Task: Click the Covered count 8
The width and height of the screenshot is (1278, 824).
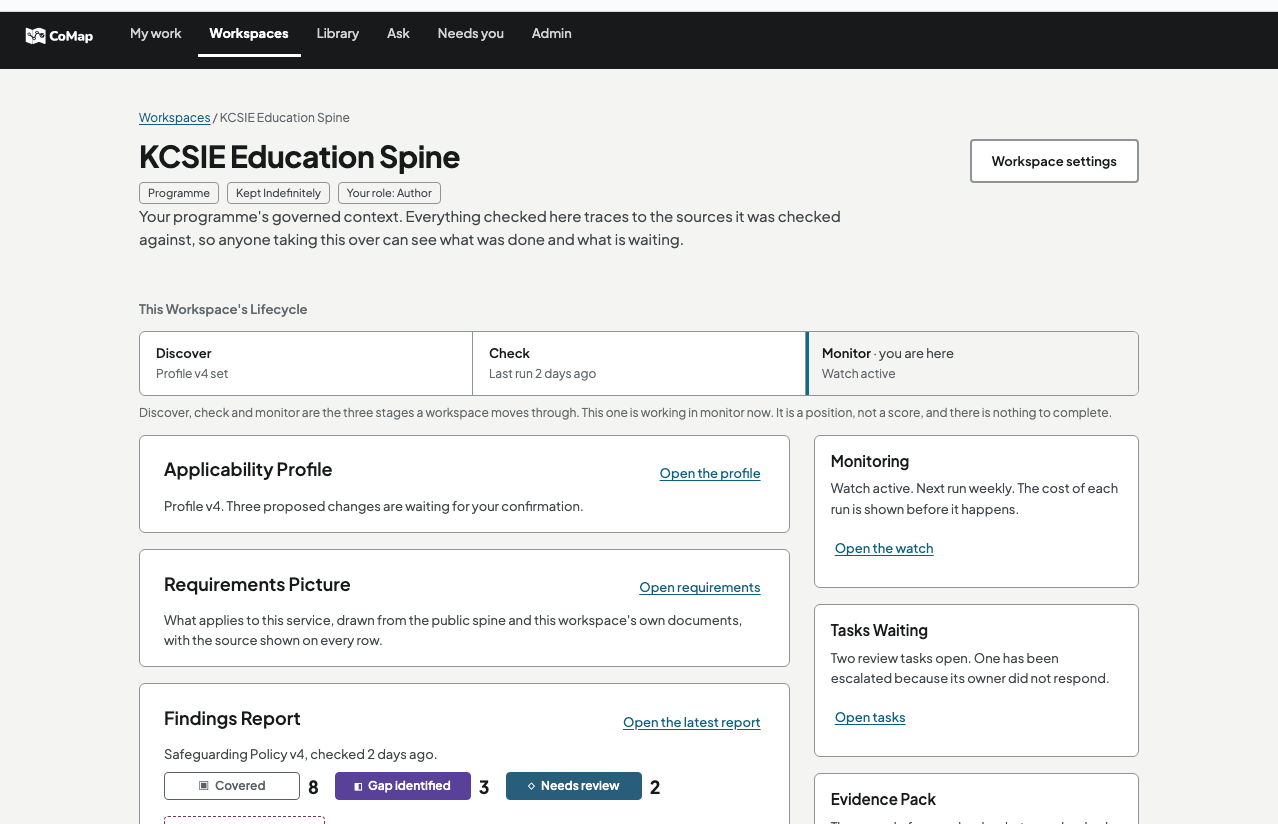Action: (x=313, y=788)
